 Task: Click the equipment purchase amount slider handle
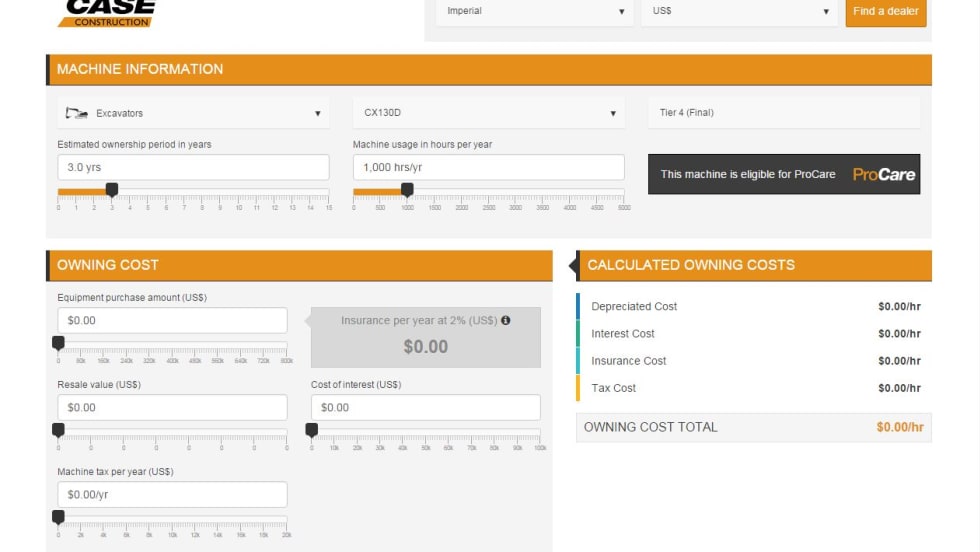(58, 343)
